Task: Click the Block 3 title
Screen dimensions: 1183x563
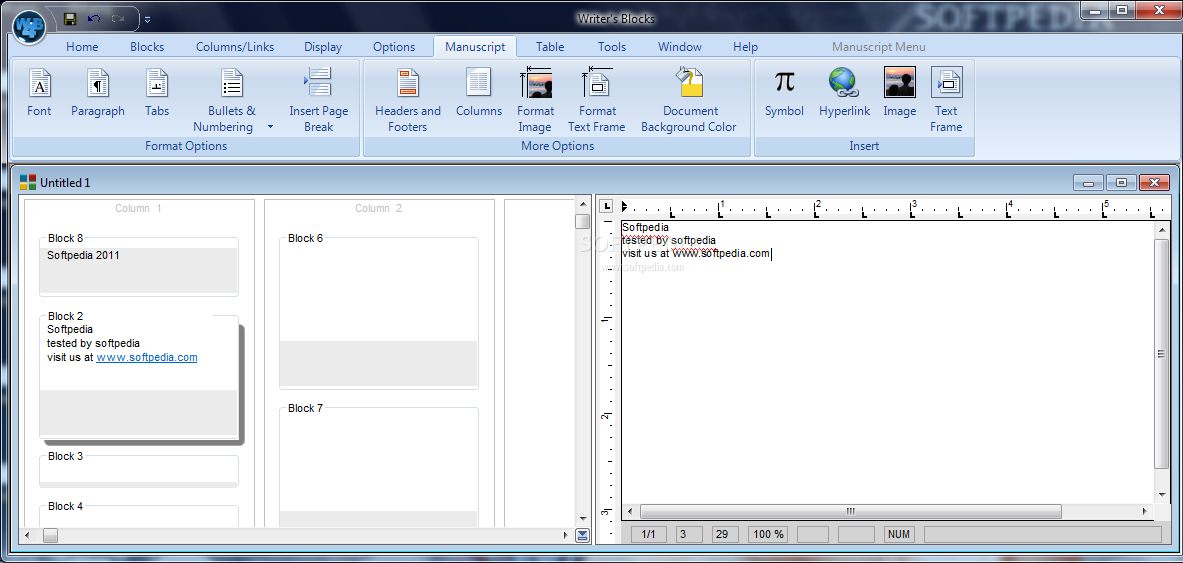Action: 66,456
